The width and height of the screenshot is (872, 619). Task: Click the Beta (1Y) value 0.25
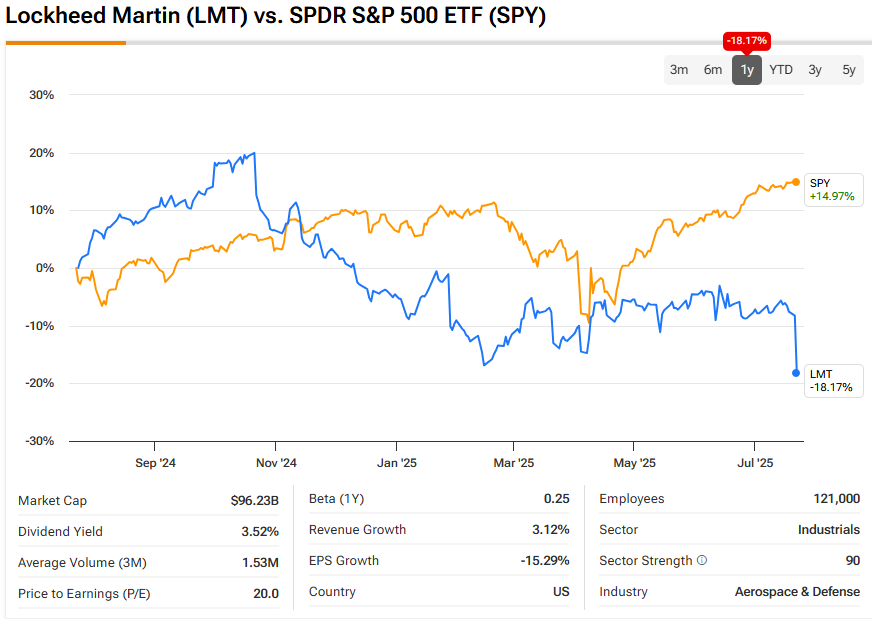(x=557, y=499)
